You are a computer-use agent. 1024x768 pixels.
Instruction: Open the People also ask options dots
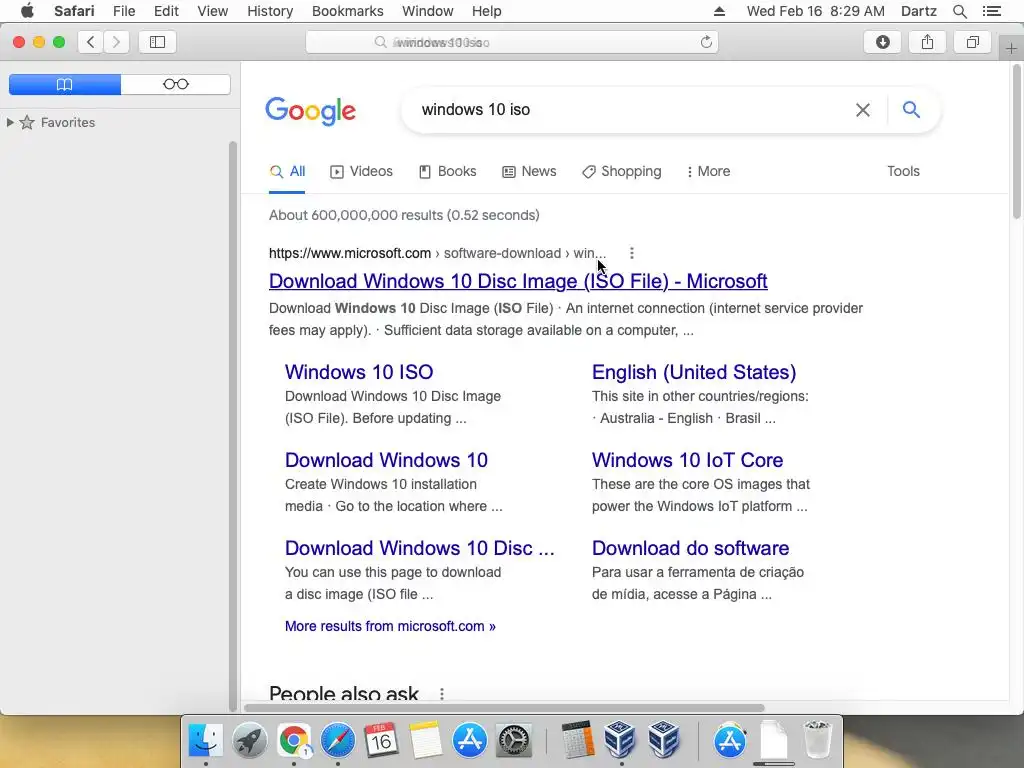point(442,694)
